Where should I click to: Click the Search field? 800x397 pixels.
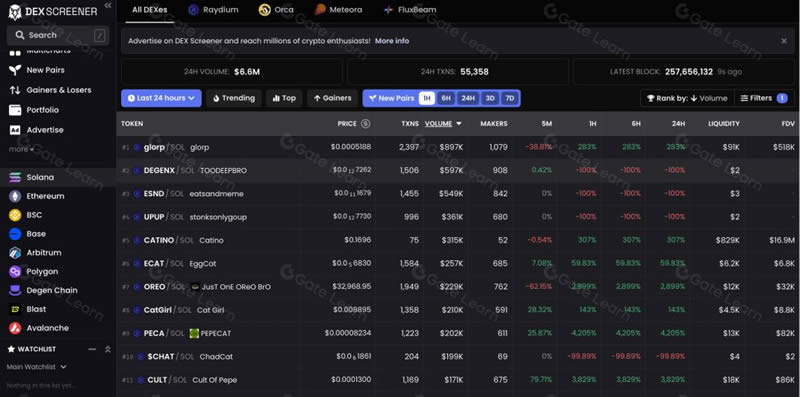[58, 35]
